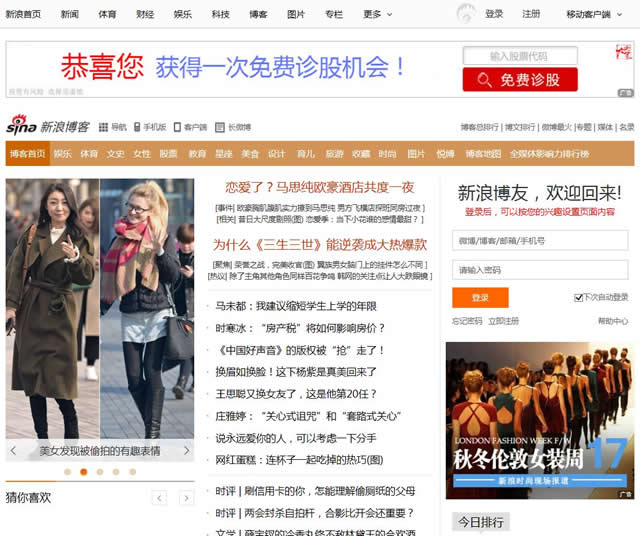Go to previous slide in photo carousel
The image size is (640, 536).
point(14,451)
